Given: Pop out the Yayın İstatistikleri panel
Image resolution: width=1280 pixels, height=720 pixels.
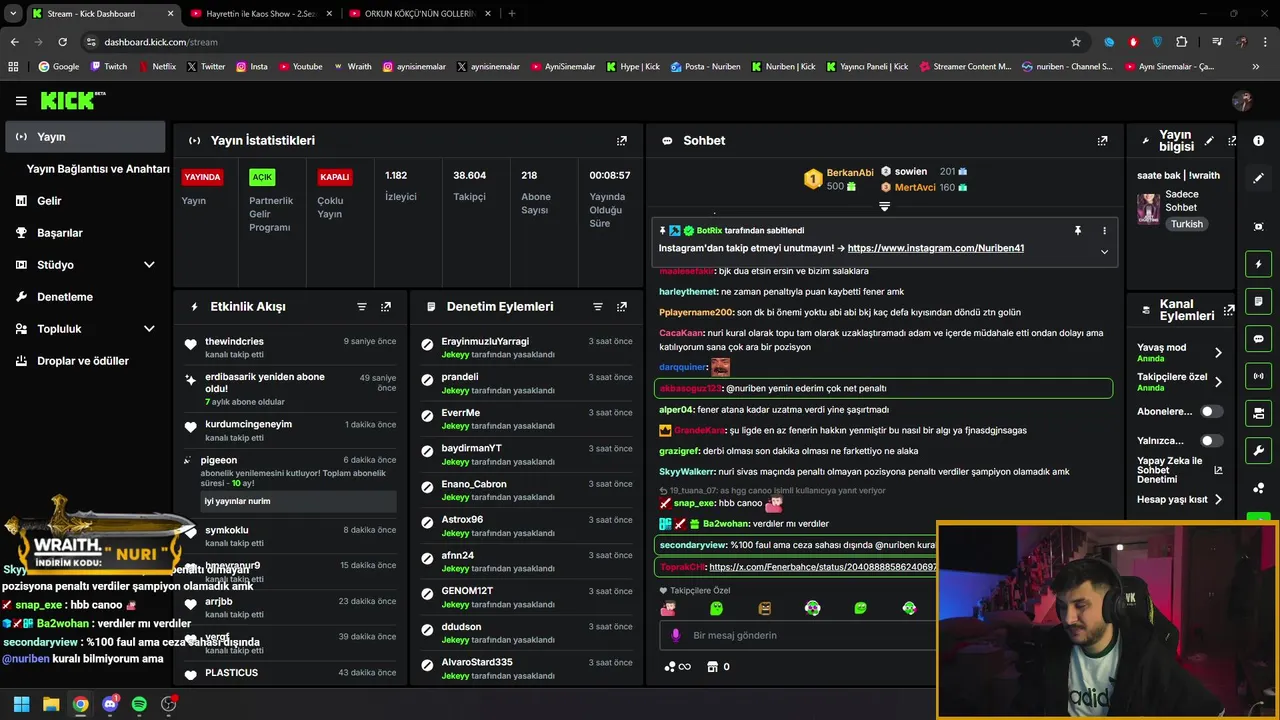Looking at the screenshot, I should point(622,141).
